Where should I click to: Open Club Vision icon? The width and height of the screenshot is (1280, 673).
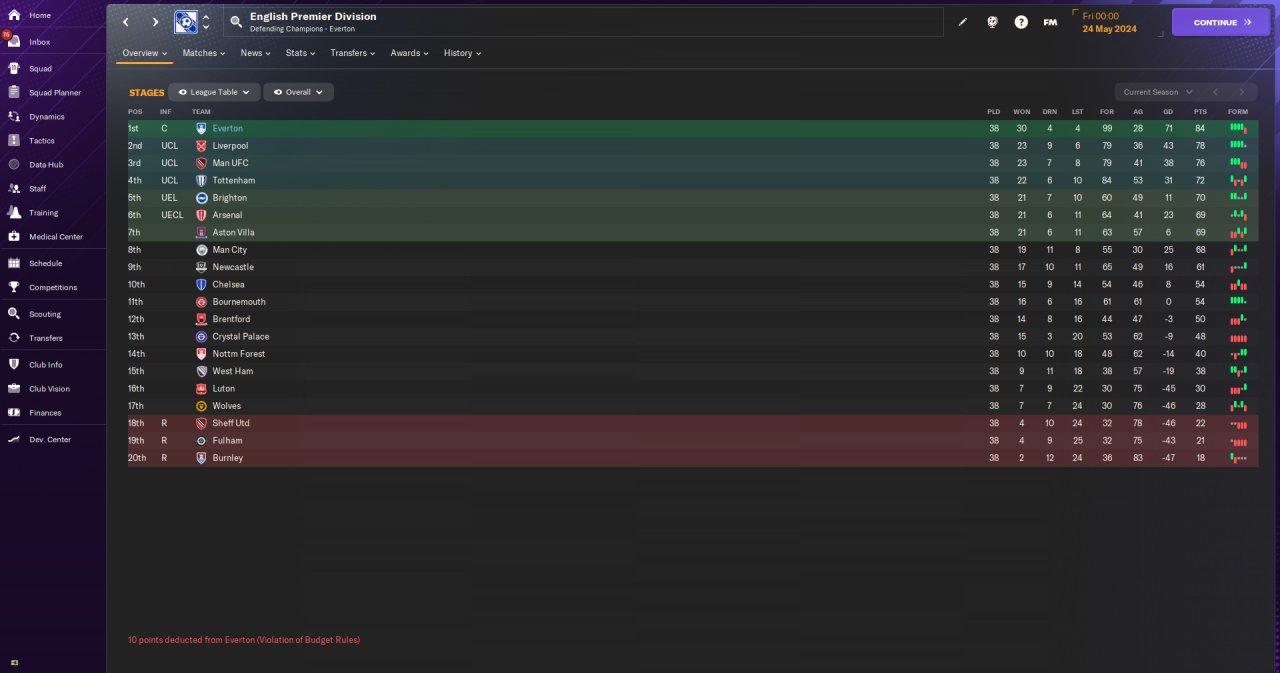(x=14, y=389)
